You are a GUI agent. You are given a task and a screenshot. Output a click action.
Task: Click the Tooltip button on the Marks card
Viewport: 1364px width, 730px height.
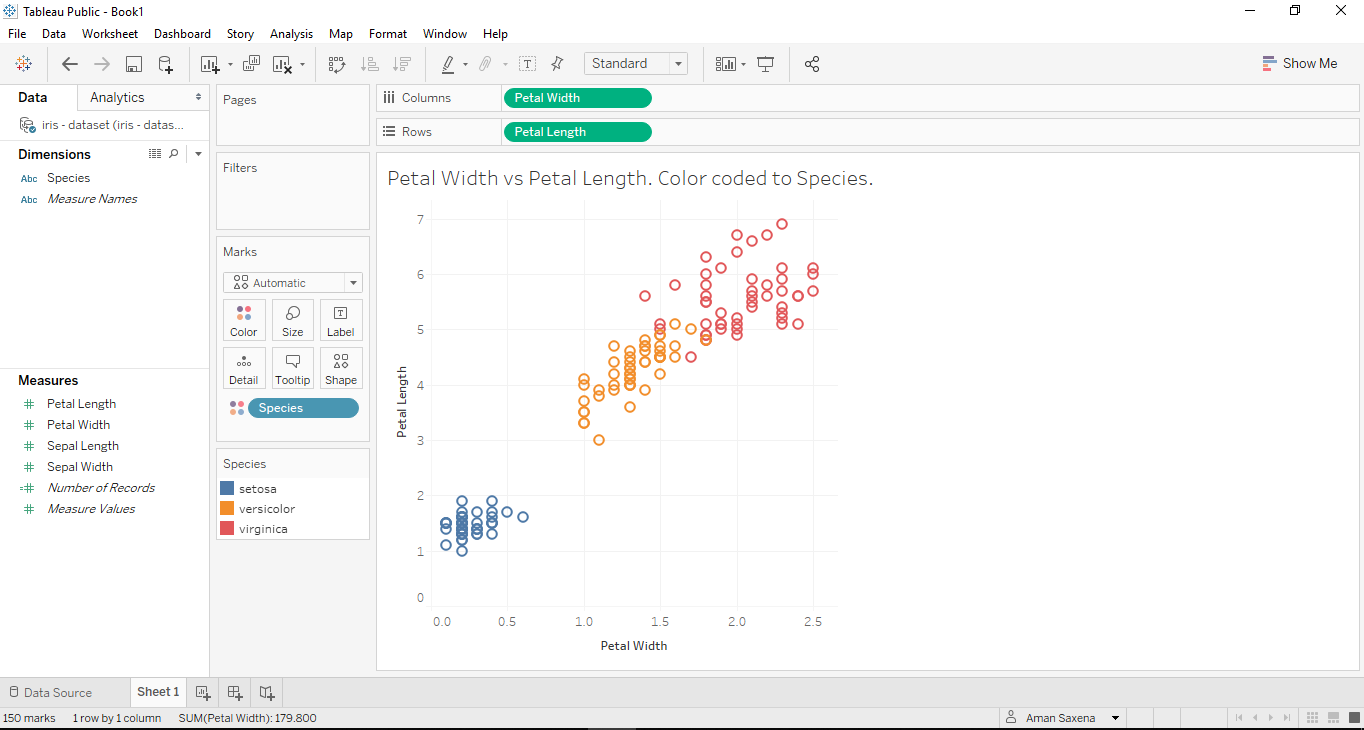[292, 368]
